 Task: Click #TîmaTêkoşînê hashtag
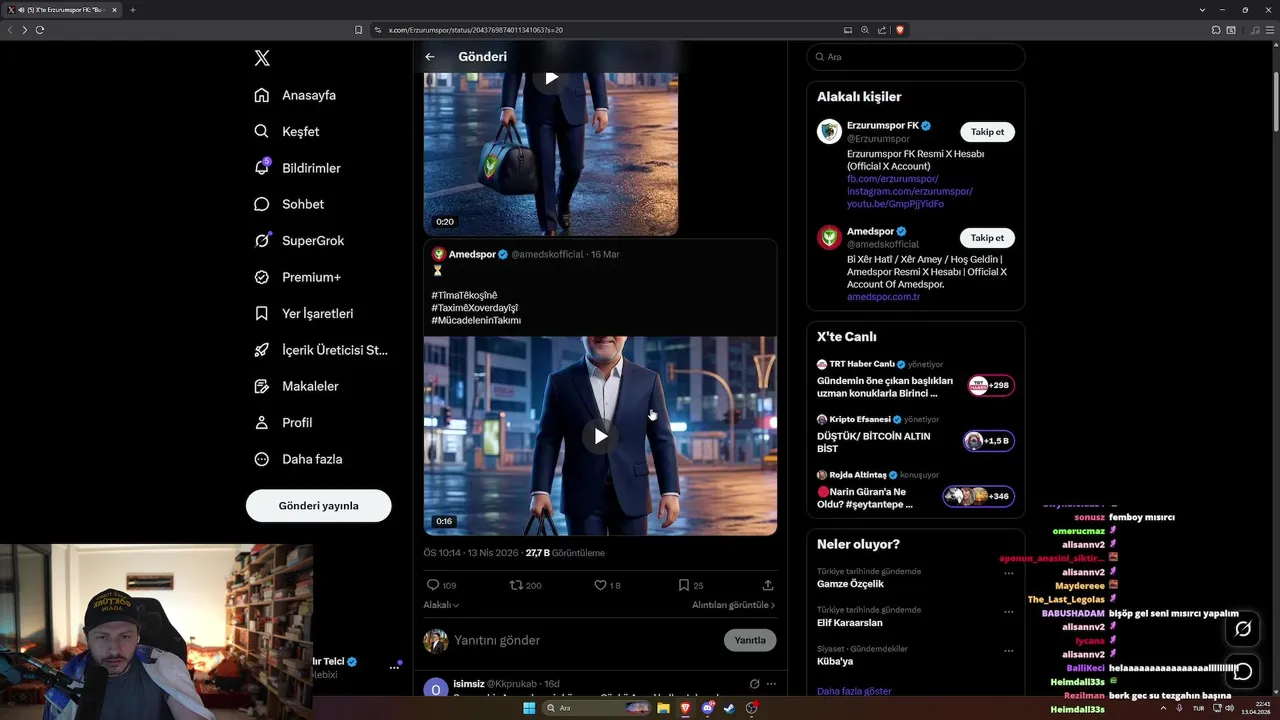[x=464, y=295]
